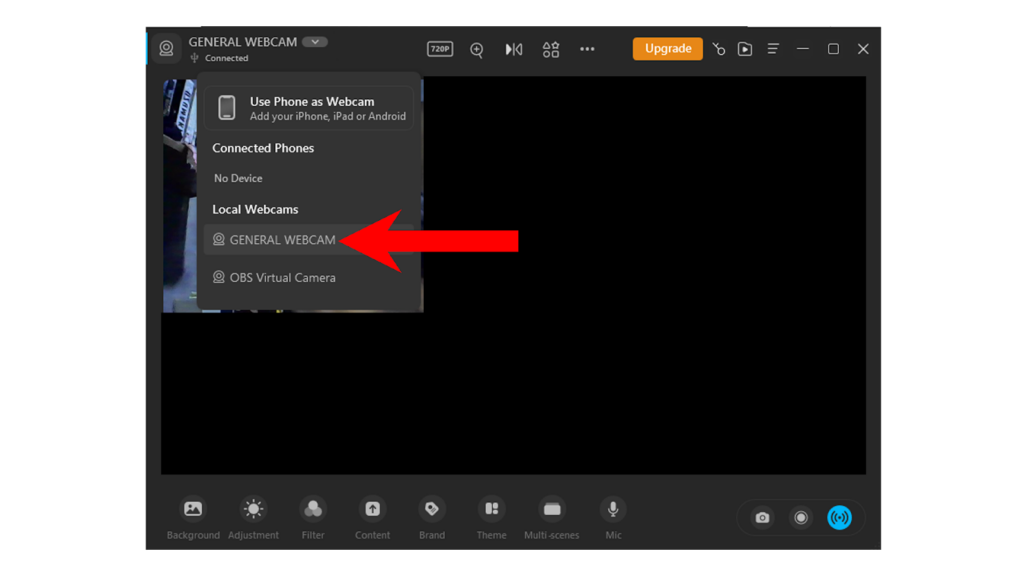Start recording with the record button
Image resolution: width=1024 pixels, height=576 pixels.
pos(801,518)
